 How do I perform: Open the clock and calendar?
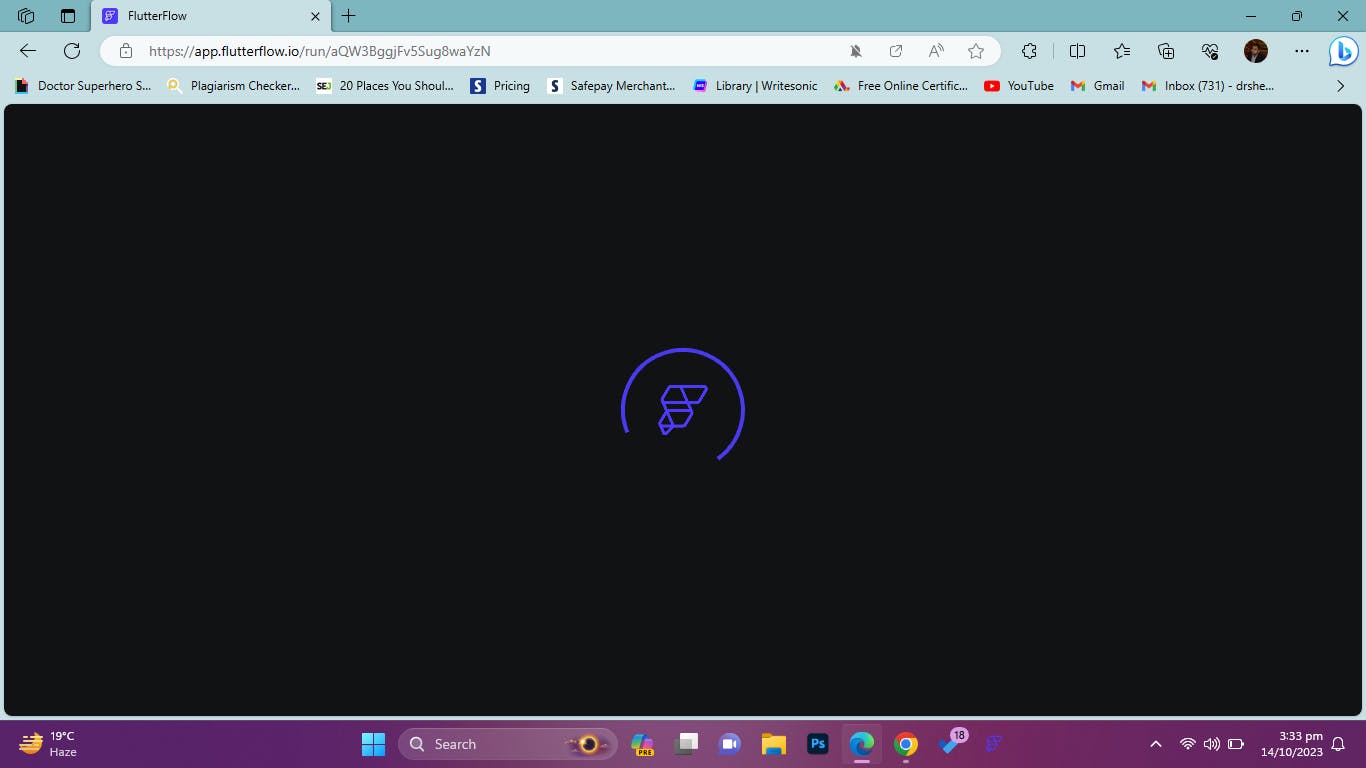point(1292,744)
